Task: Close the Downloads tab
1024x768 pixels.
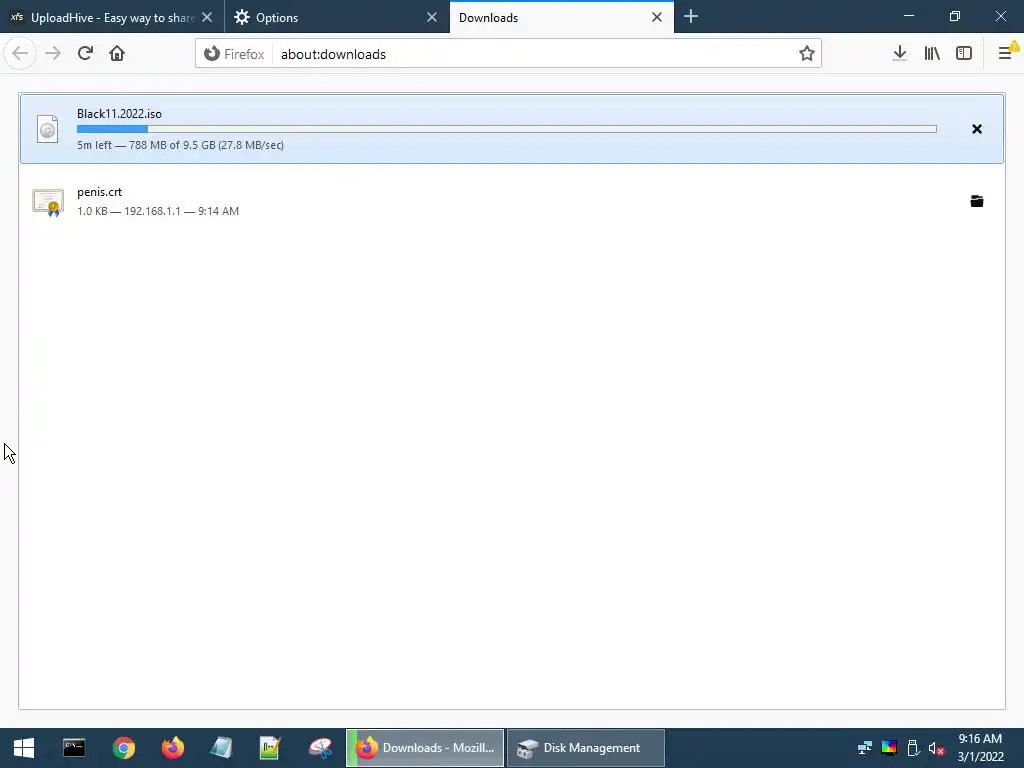Action: tap(657, 18)
